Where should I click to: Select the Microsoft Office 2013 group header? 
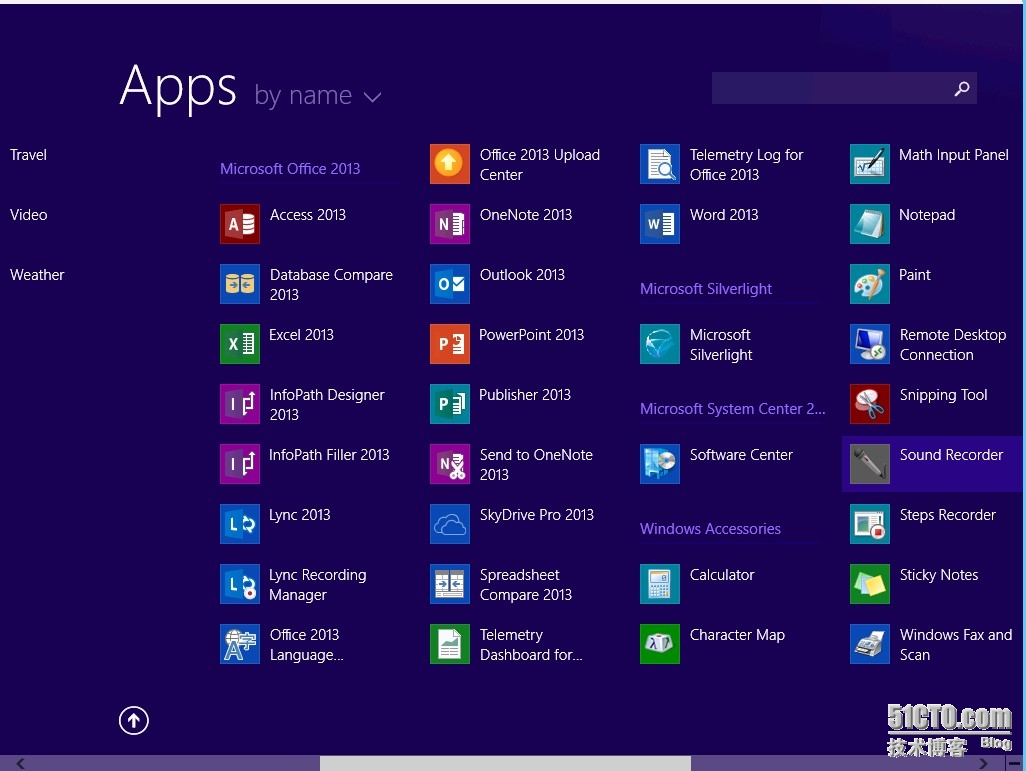click(x=290, y=169)
